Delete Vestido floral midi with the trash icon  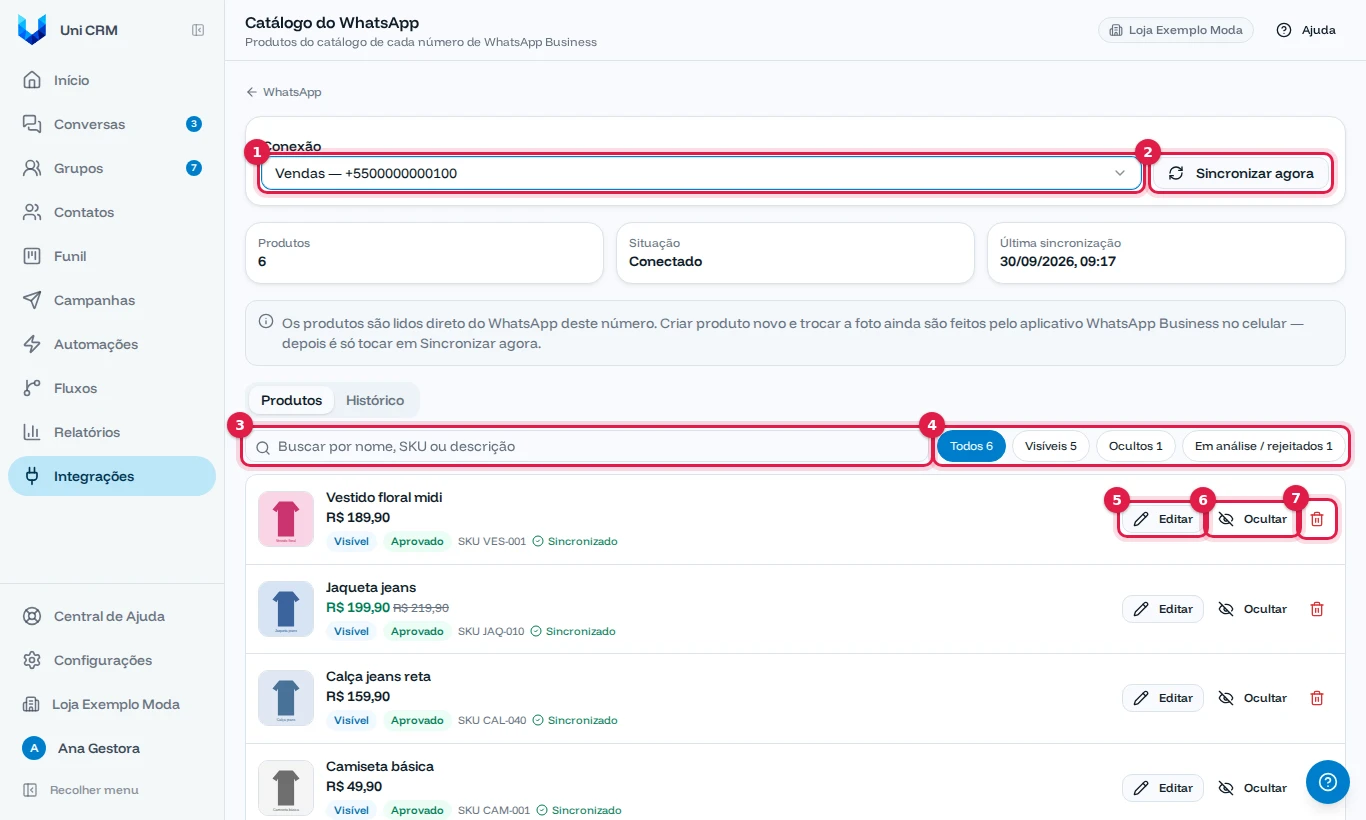1317,519
